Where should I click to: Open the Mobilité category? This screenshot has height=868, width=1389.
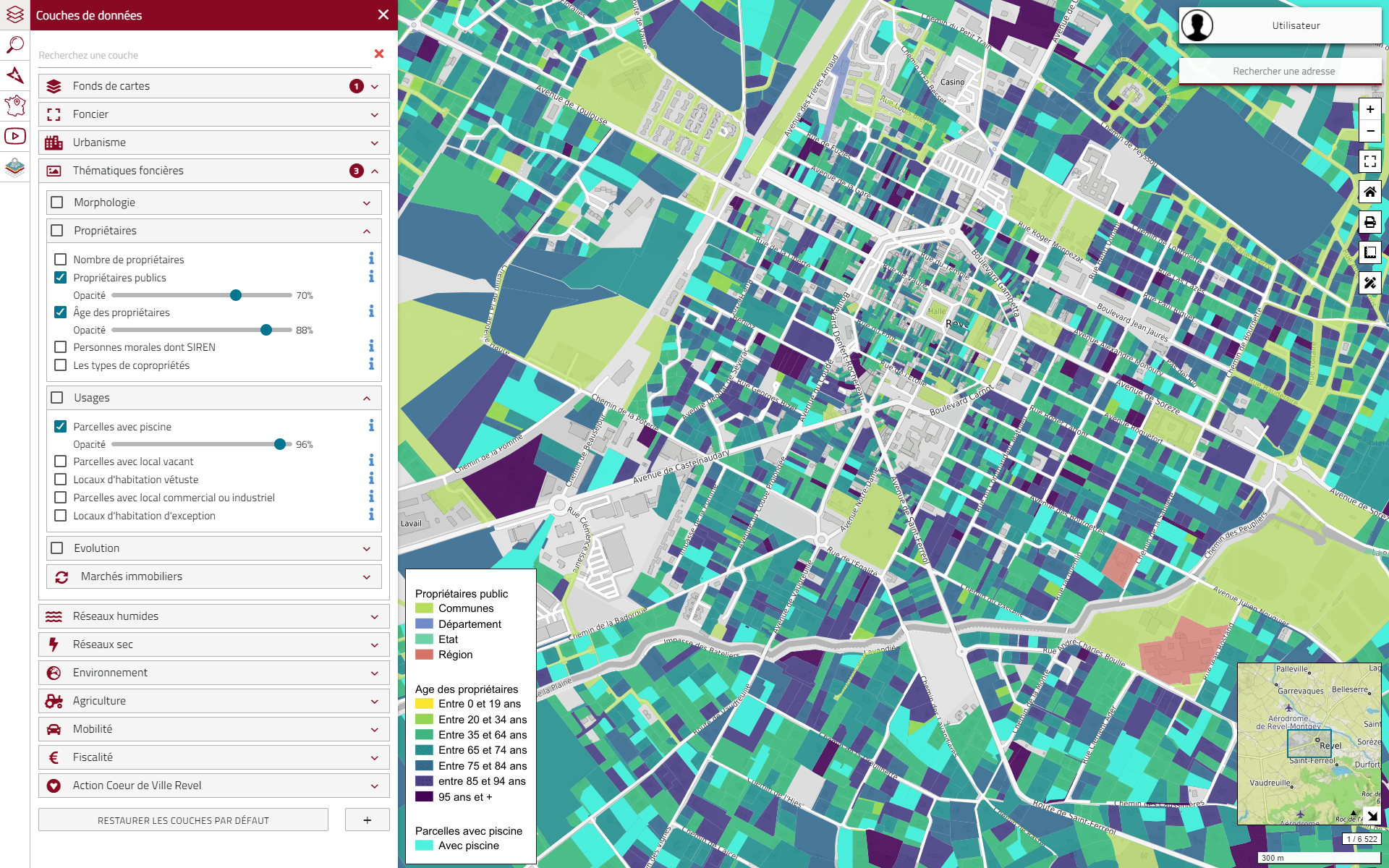pyautogui.click(x=214, y=729)
